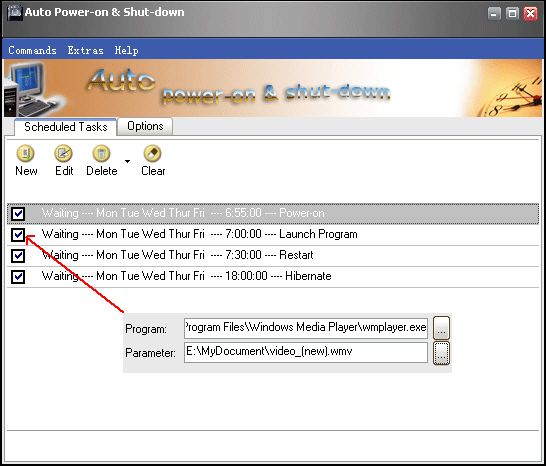The width and height of the screenshot is (546, 466).
Task: Open the Commands menu
Action: (32, 50)
